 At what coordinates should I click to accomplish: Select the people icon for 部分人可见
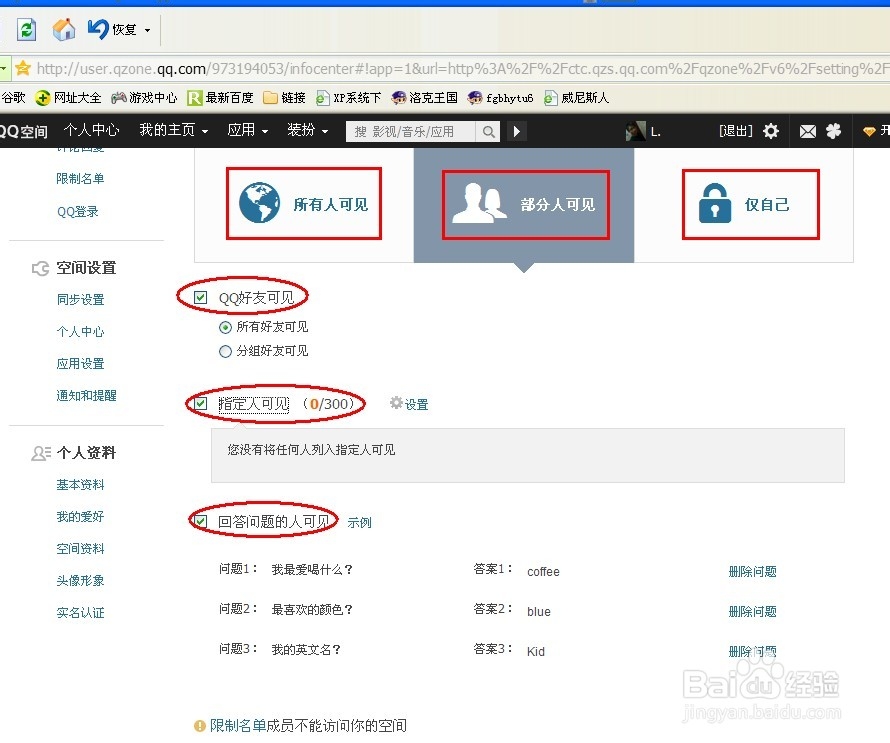[x=482, y=204]
